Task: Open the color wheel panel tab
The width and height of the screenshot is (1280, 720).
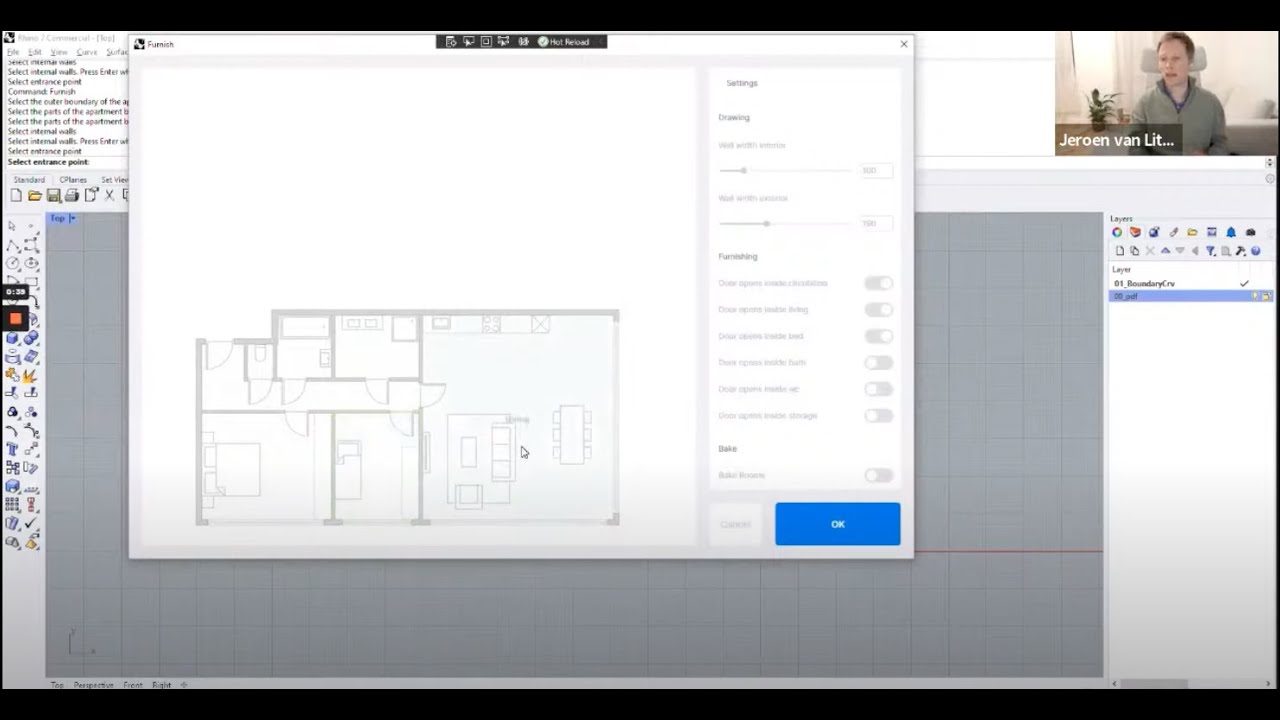Action: tap(1117, 233)
